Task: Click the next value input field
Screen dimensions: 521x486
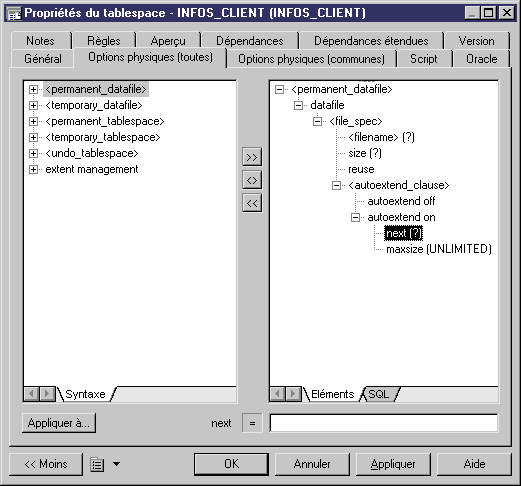Action: (x=384, y=423)
